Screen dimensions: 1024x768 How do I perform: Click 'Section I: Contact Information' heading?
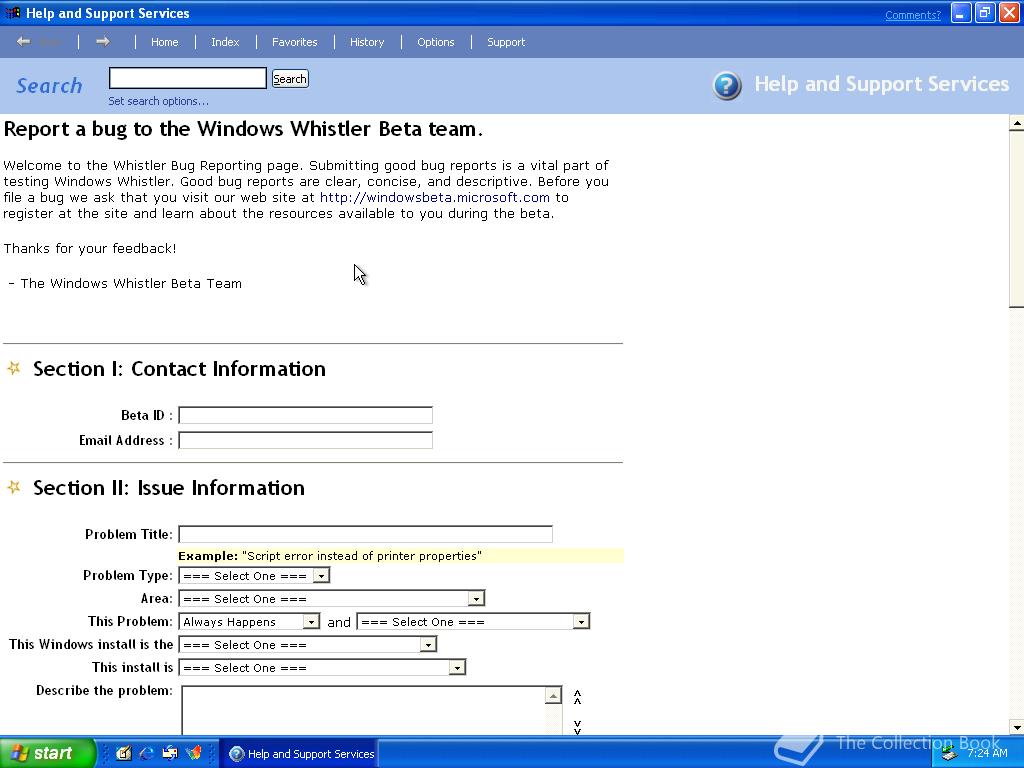coord(179,369)
